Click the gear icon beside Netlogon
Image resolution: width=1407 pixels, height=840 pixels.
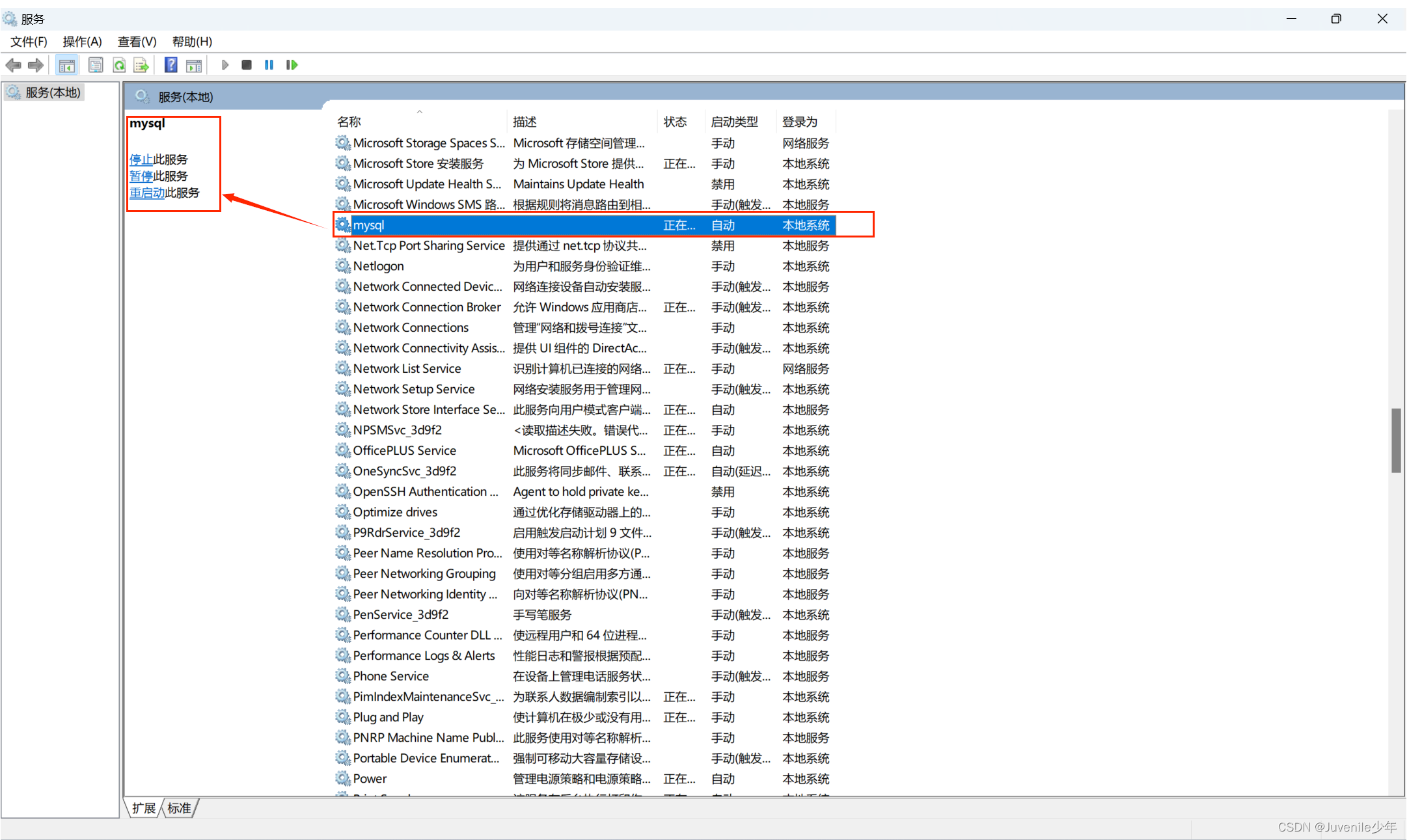[343, 266]
